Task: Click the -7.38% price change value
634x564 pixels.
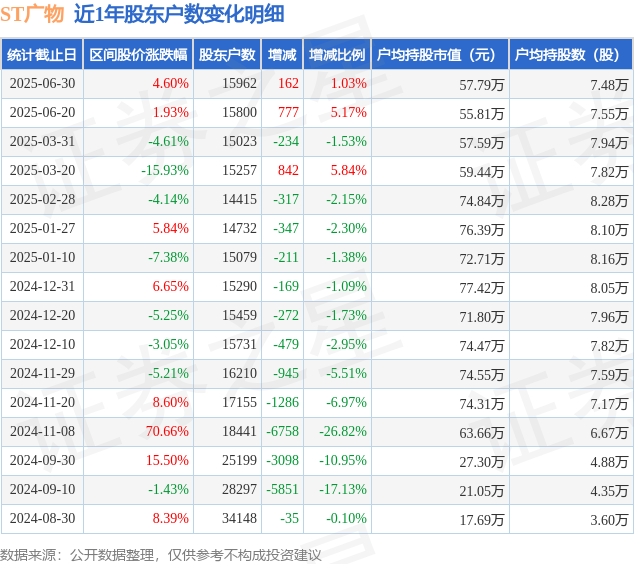Action: click(169, 257)
